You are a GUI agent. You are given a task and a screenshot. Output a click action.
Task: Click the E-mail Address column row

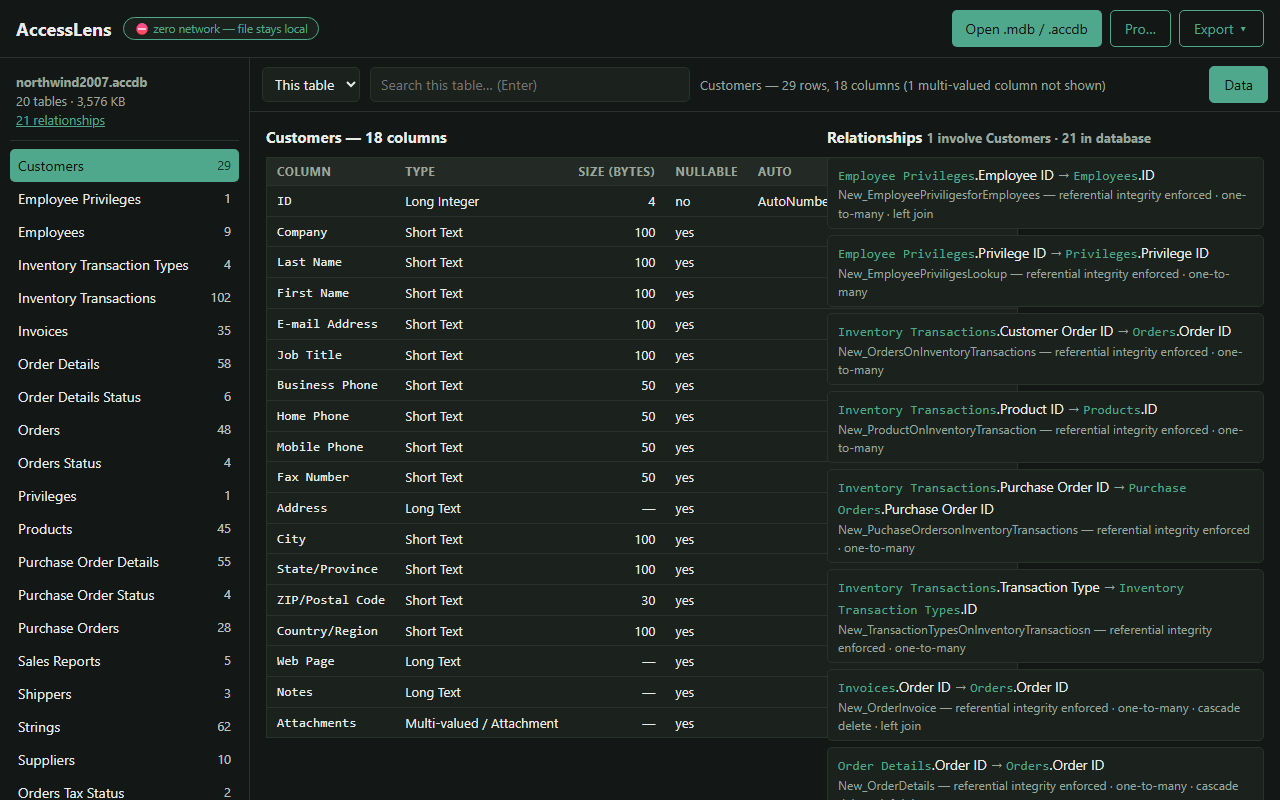tap(547, 325)
